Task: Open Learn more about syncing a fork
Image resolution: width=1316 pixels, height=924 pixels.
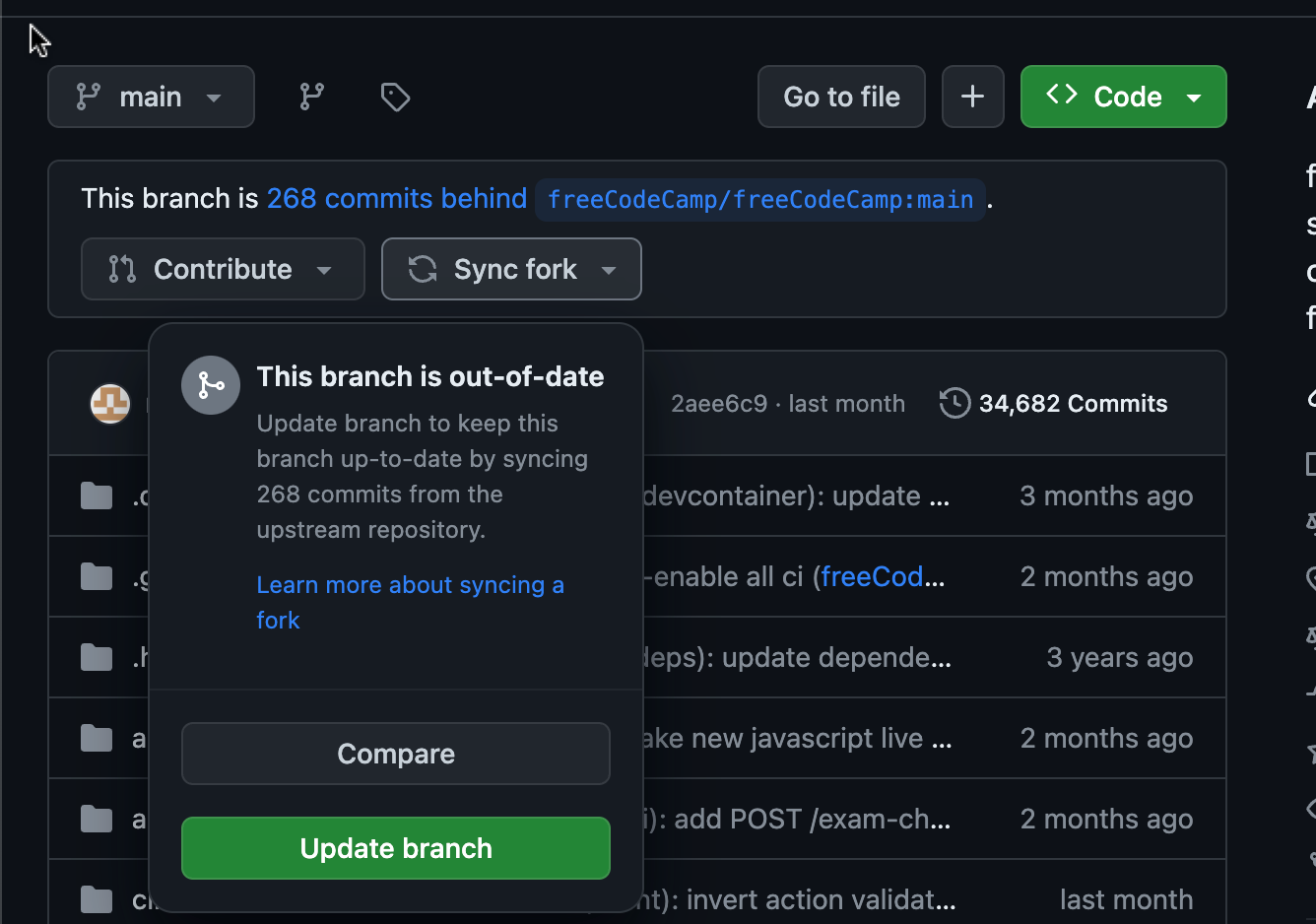Action: 410,585
